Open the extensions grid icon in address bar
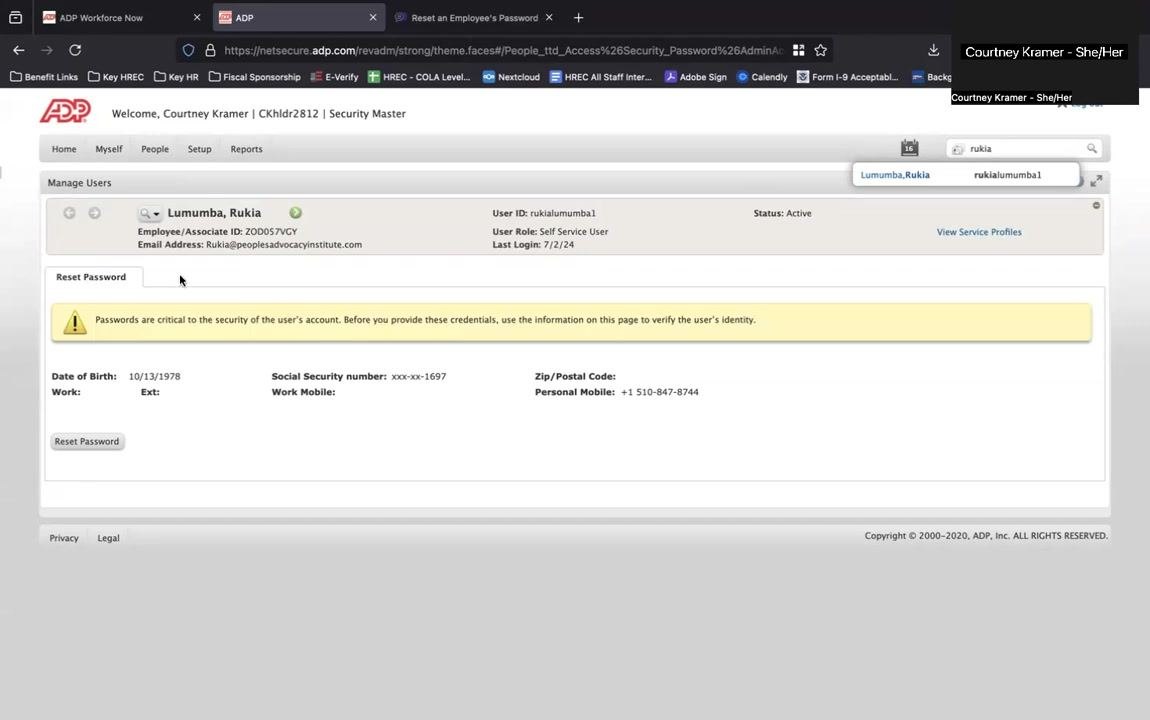The height and width of the screenshot is (720, 1150). (799, 50)
